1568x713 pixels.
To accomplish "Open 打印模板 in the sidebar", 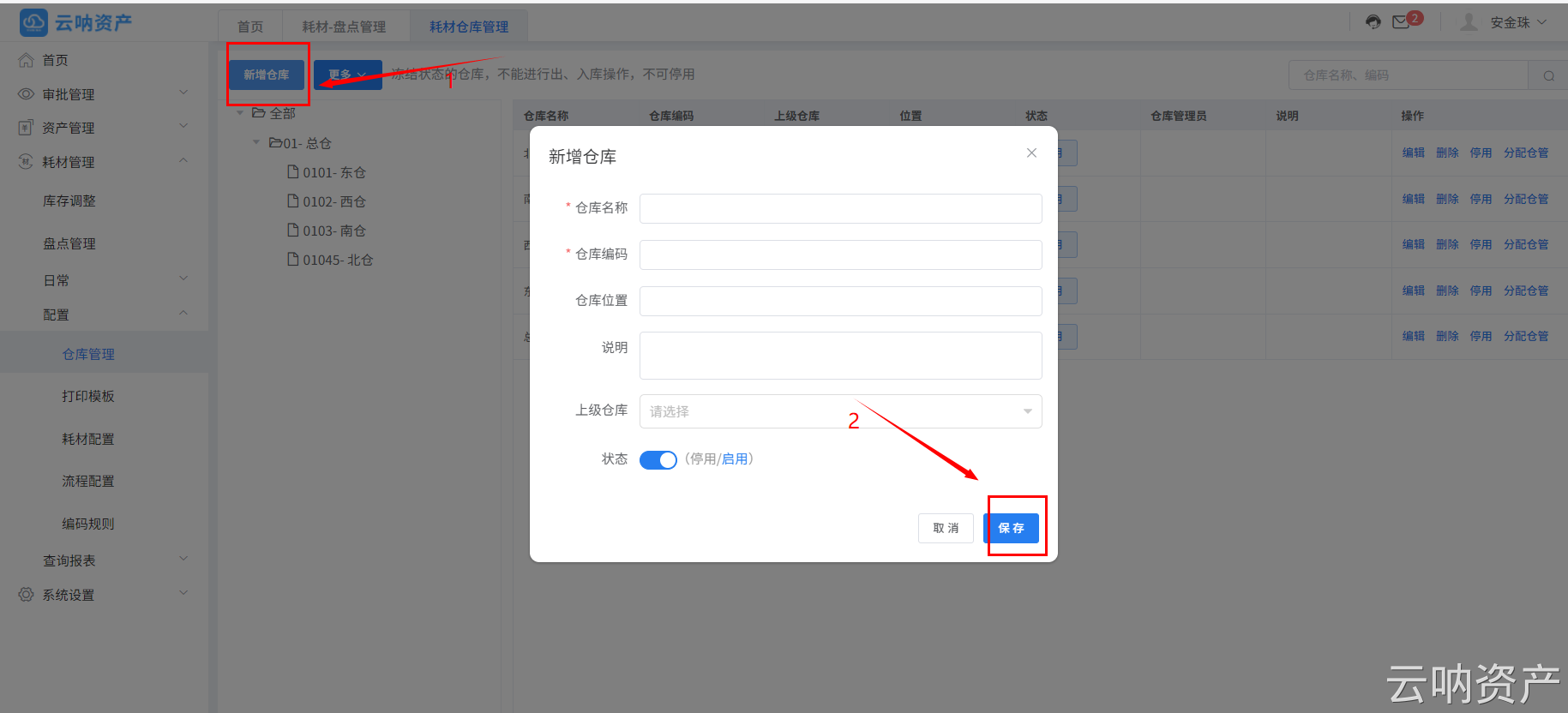I will coord(88,396).
